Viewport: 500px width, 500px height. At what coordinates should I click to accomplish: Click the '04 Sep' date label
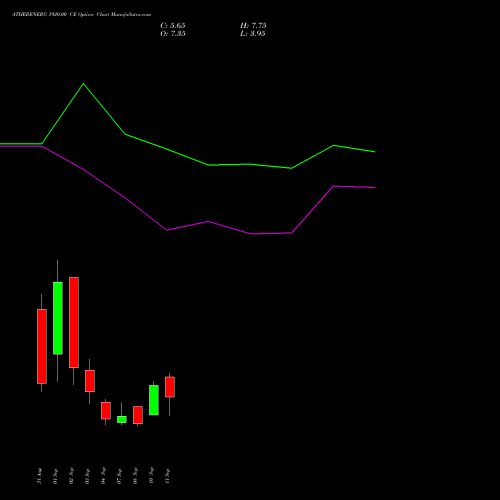pos(103,476)
